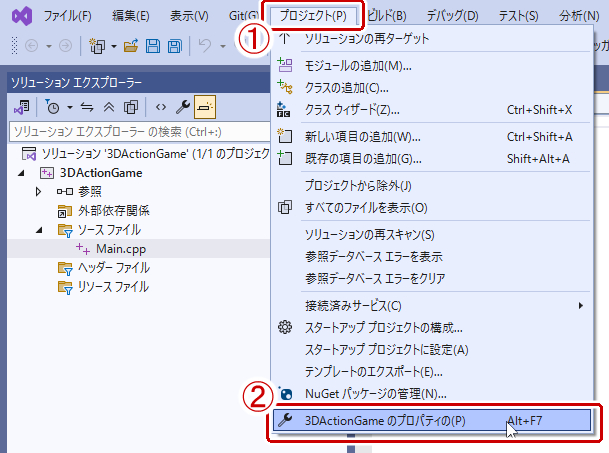Expand the 参照 tree node
The height and width of the screenshot is (453, 609).
[38, 192]
